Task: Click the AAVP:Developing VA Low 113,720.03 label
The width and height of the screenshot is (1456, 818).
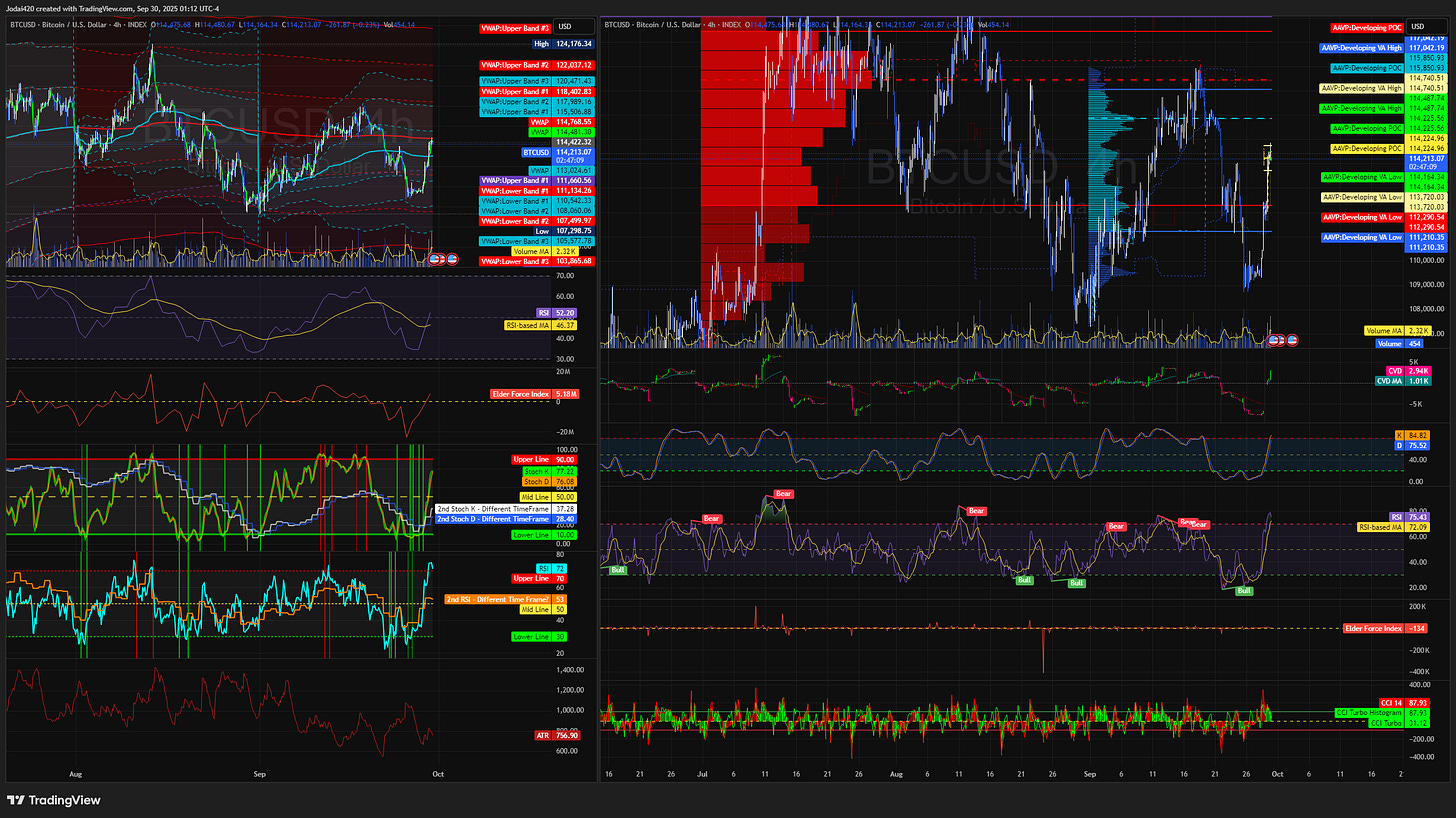Action: pyautogui.click(x=1383, y=197)
